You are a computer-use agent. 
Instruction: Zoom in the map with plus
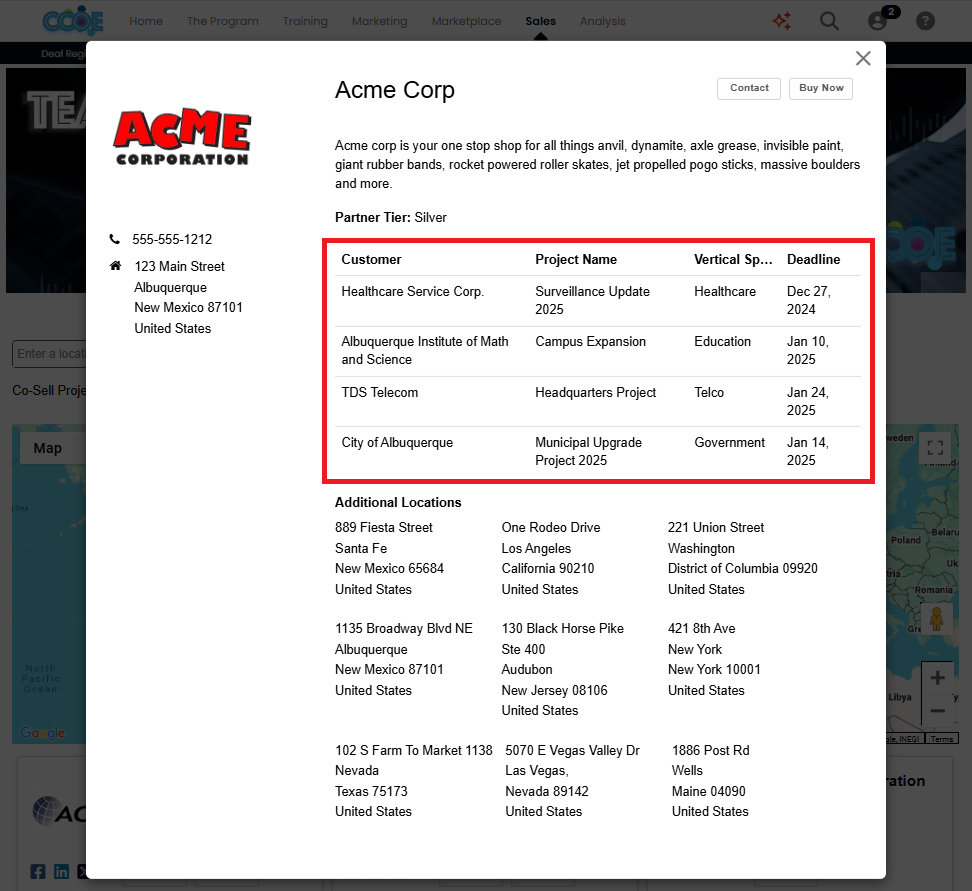tap(937, 678)
